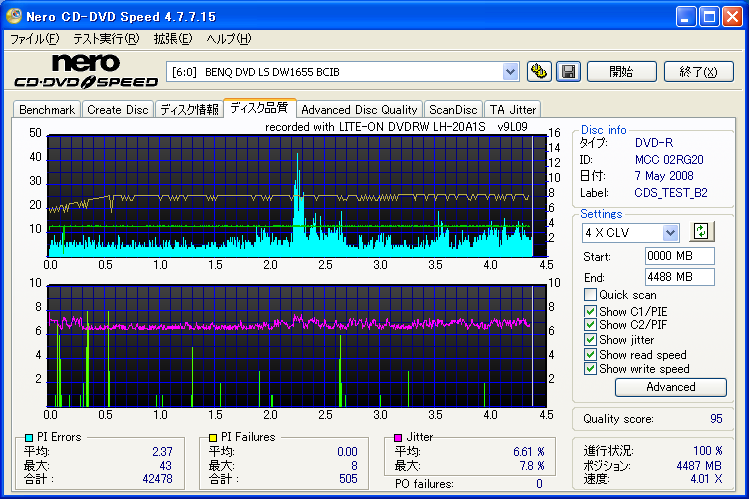Click the Jitter maximum 7.8 % value
The image size is (749, 499).
(x=532, y=466)
